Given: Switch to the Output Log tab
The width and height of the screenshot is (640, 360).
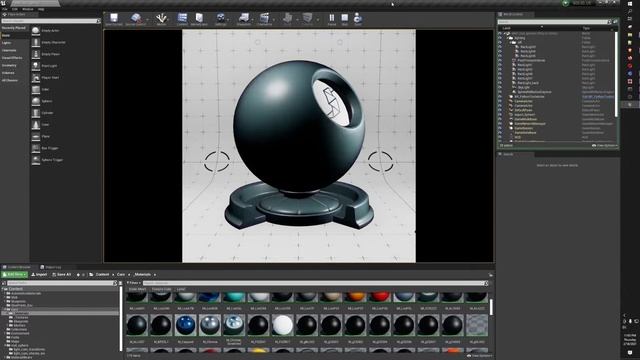Looking at the screenshot, I should point(51,267).
